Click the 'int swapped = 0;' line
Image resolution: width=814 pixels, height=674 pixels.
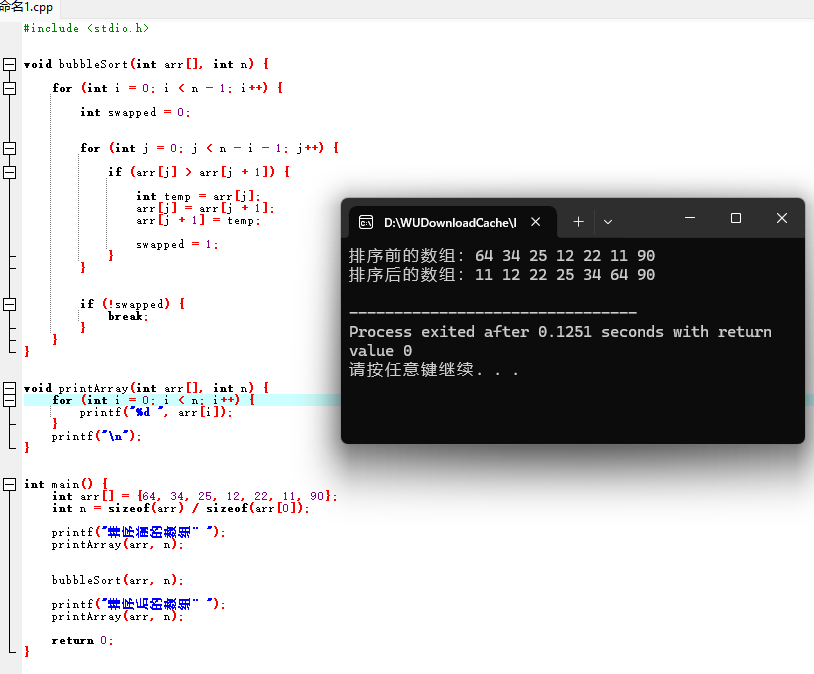tap(135, 112)
